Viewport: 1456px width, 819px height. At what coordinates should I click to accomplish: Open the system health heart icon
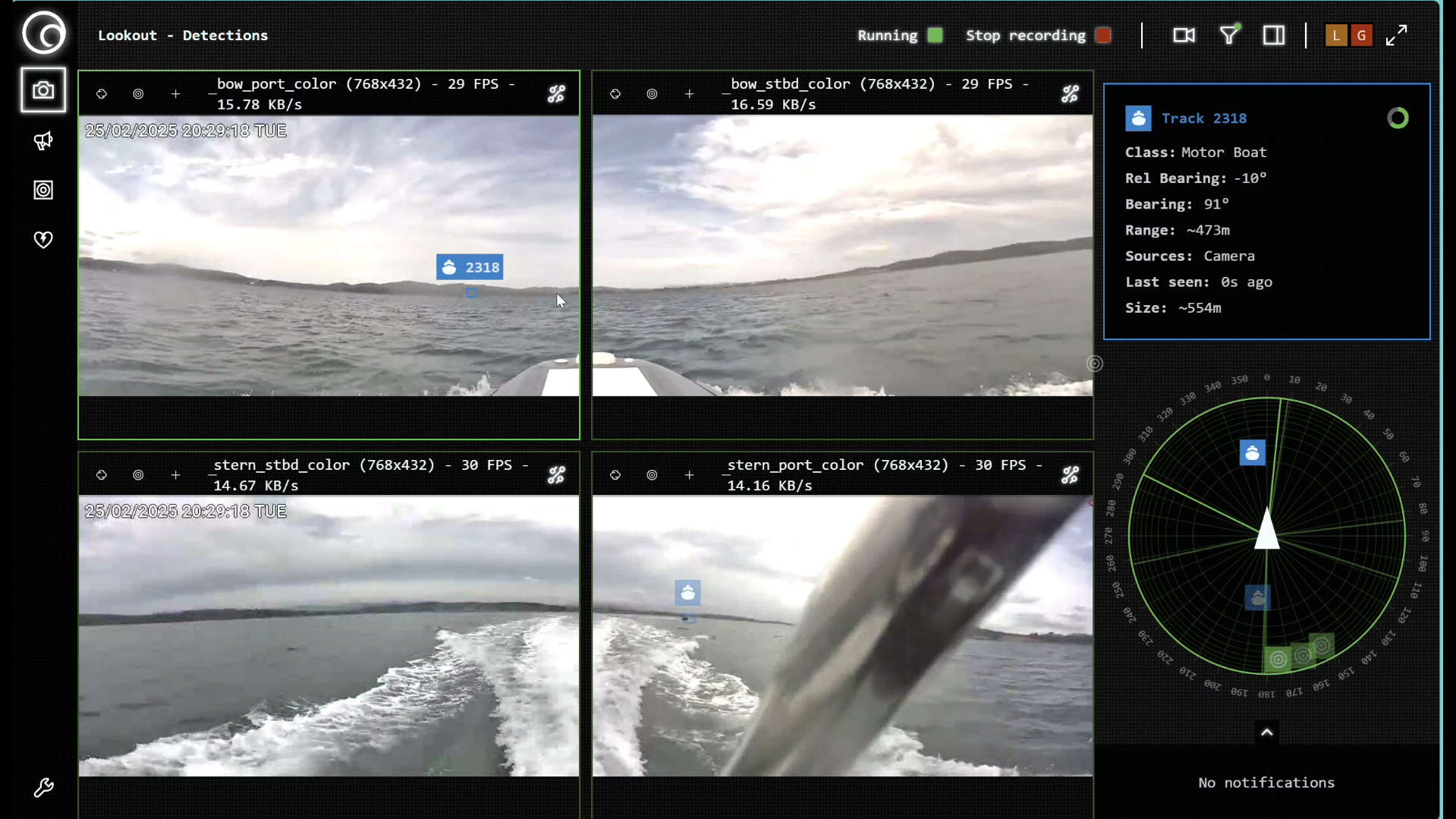click(x=43, y=240)
